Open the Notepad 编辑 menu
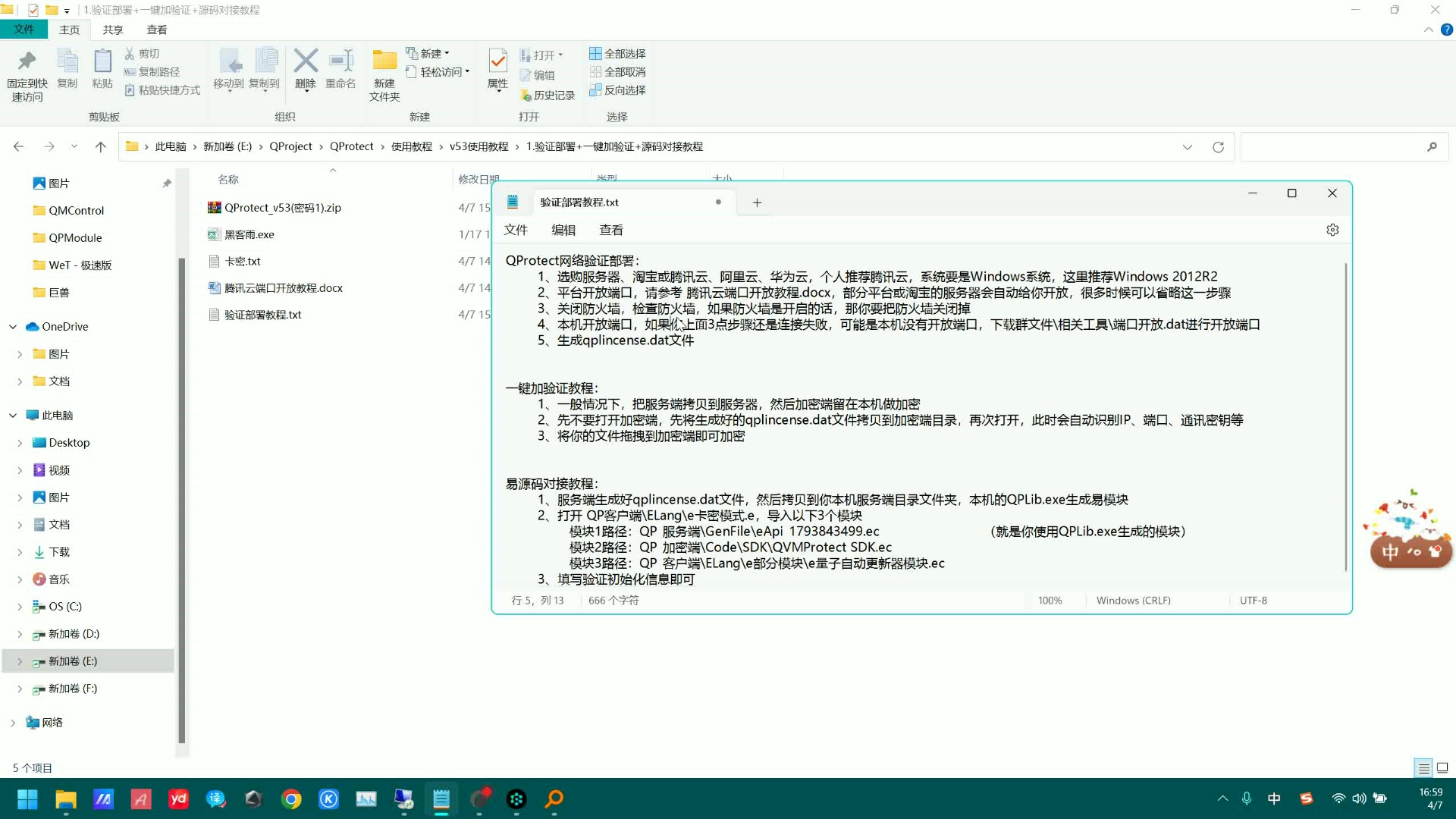The width and height of the screenshot is (1456, 819). 563,230
